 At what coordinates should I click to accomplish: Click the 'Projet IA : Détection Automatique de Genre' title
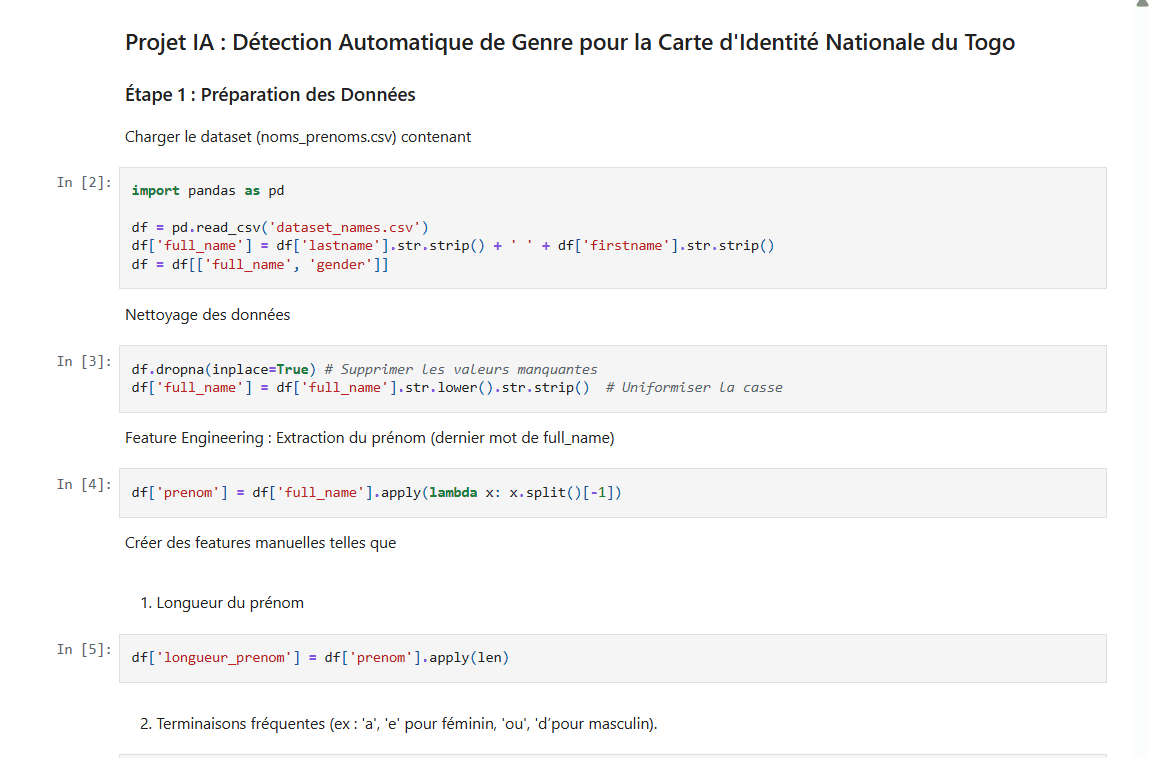click(569, 43)
